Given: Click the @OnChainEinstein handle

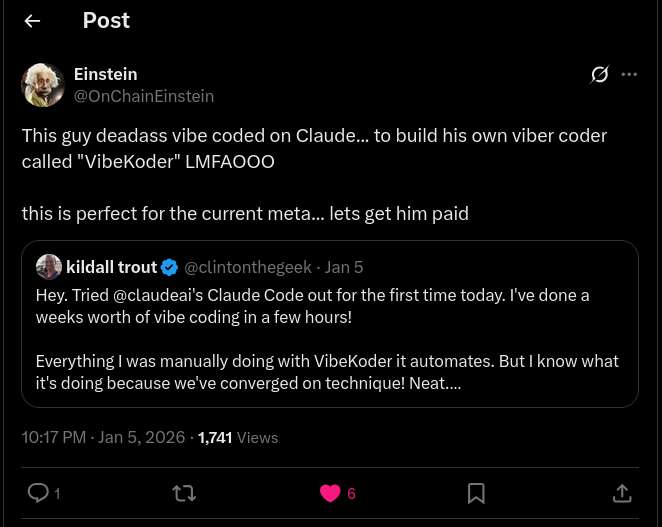Looking at the screenshot, I should click(144, 96).
